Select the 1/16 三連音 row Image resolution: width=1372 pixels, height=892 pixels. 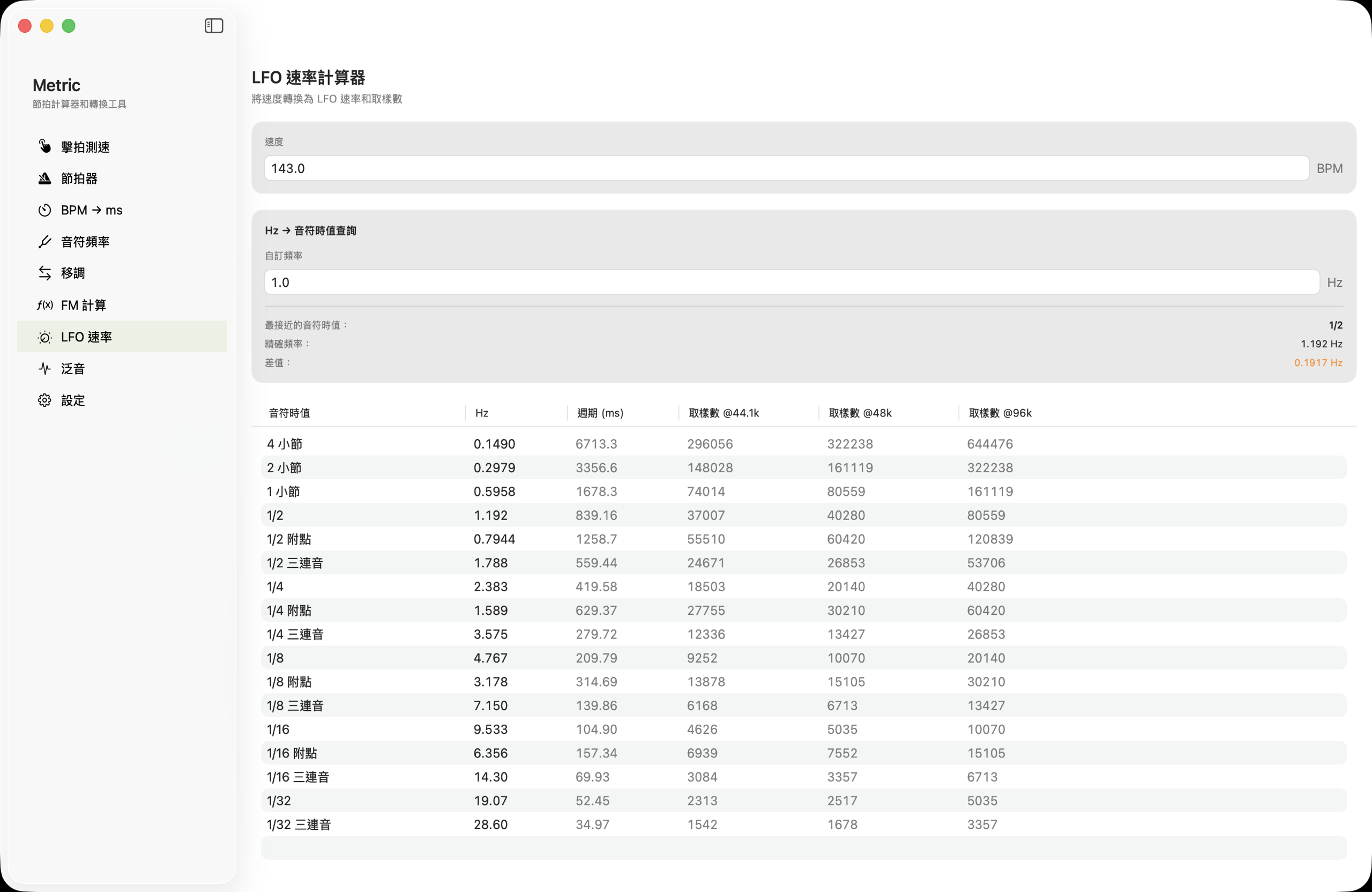coord(803,777)
